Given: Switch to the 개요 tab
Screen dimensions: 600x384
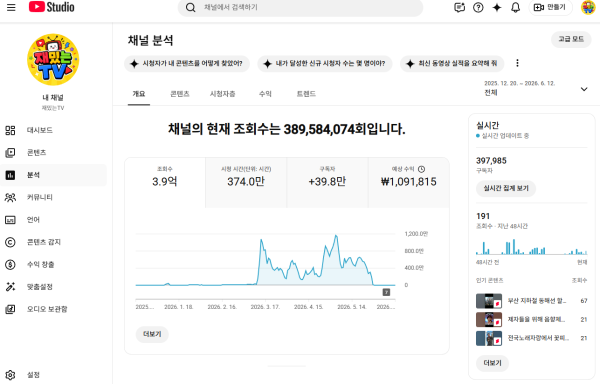Looking at the screenshot, I should [x=139, y=94].
